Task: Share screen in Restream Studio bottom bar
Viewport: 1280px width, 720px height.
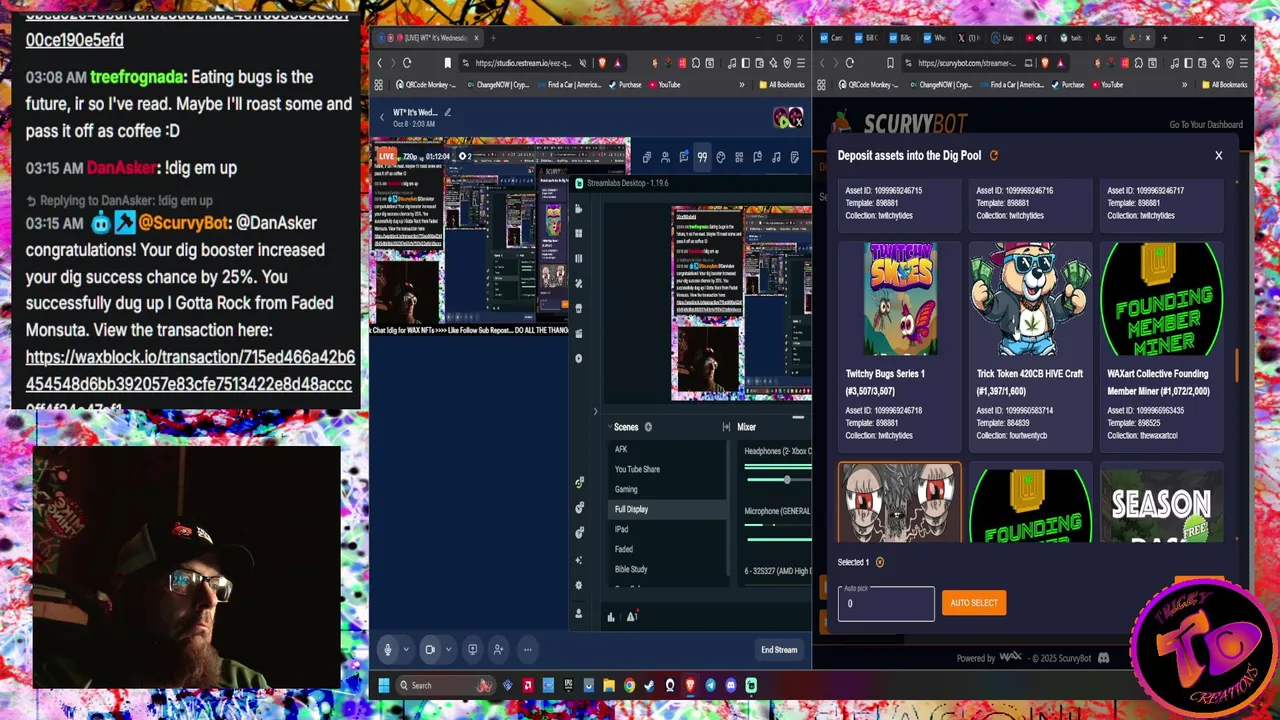Action: click(x=473, y=649)
